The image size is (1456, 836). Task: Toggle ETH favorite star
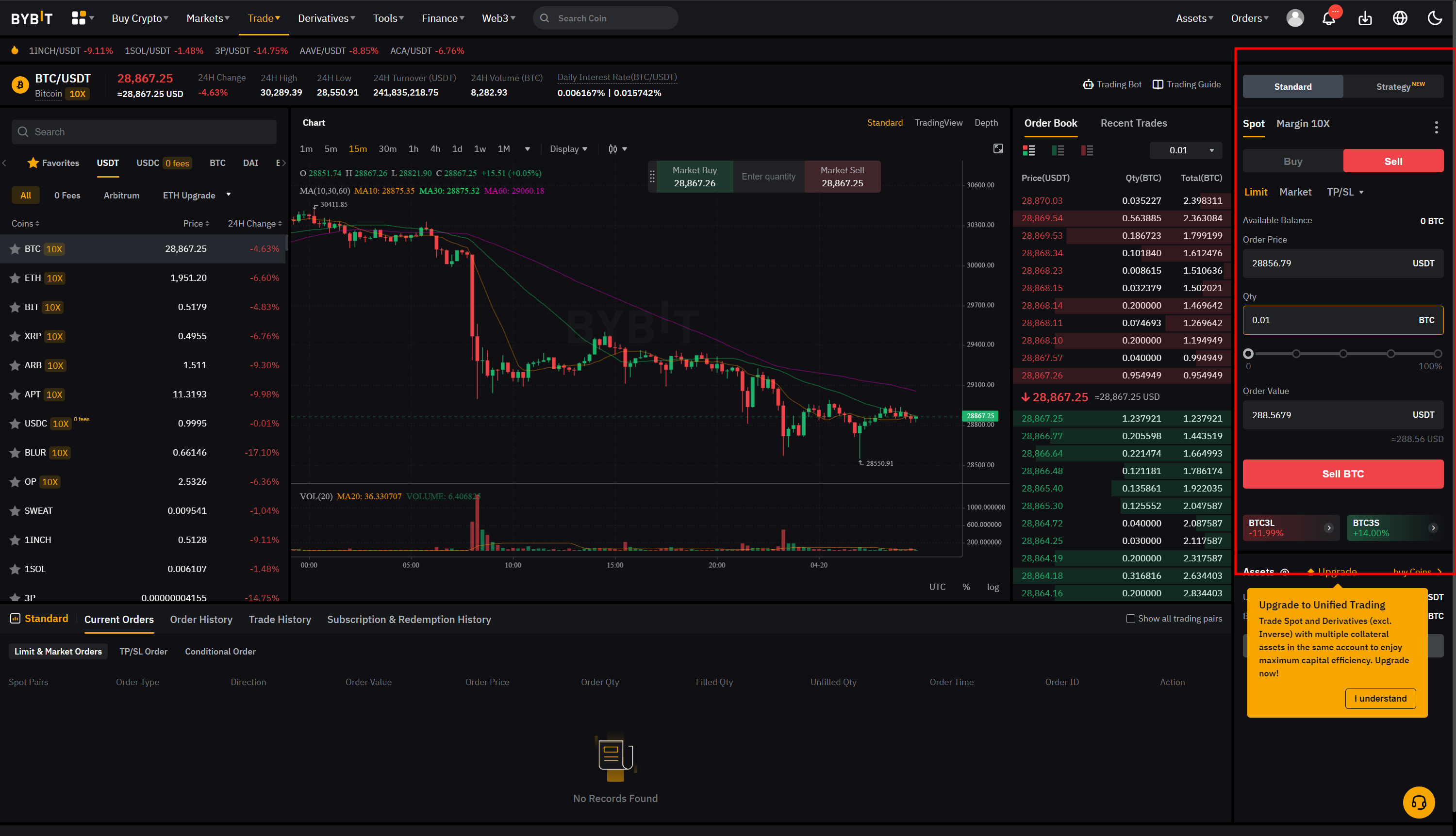click(x=15, y=278)
